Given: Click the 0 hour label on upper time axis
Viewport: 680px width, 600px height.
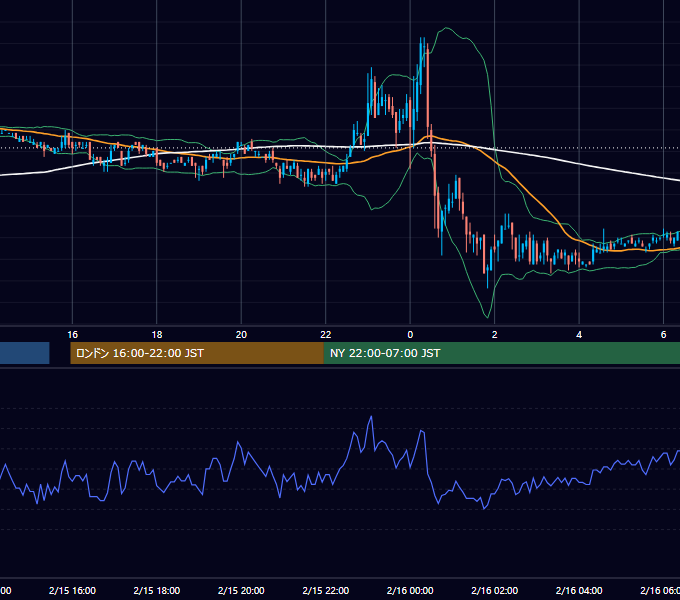Looking at the screenshot, I should [410, 335].
